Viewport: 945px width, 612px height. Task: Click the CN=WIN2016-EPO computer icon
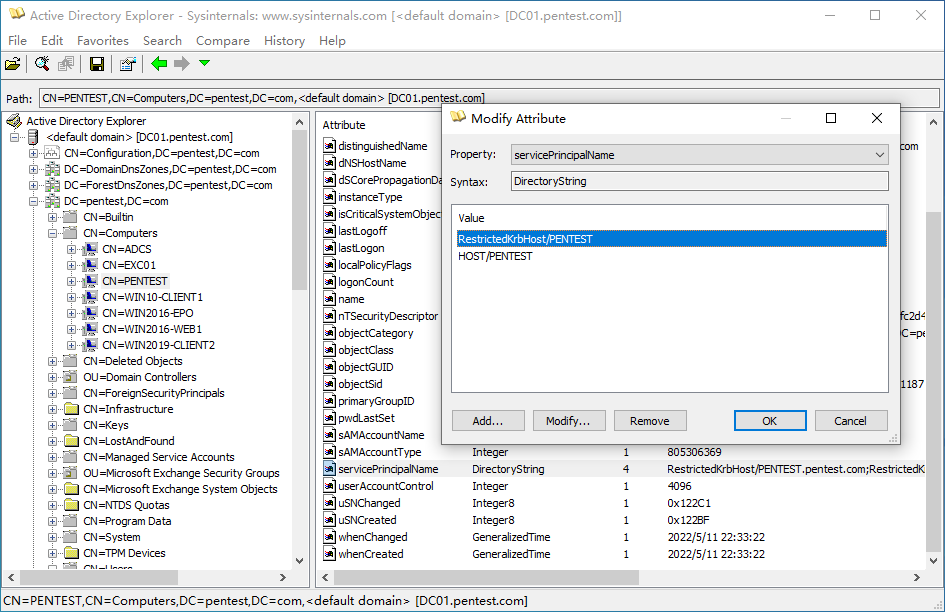[90, 313]
